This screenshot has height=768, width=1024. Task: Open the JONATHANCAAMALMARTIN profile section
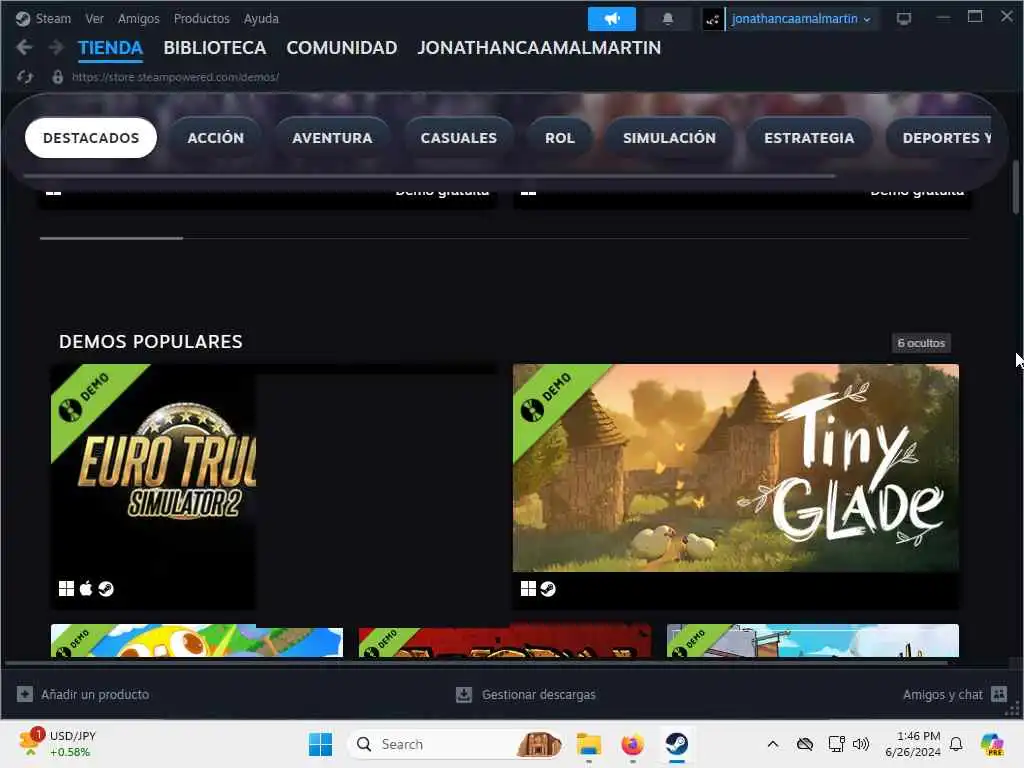tap(539, 48)
